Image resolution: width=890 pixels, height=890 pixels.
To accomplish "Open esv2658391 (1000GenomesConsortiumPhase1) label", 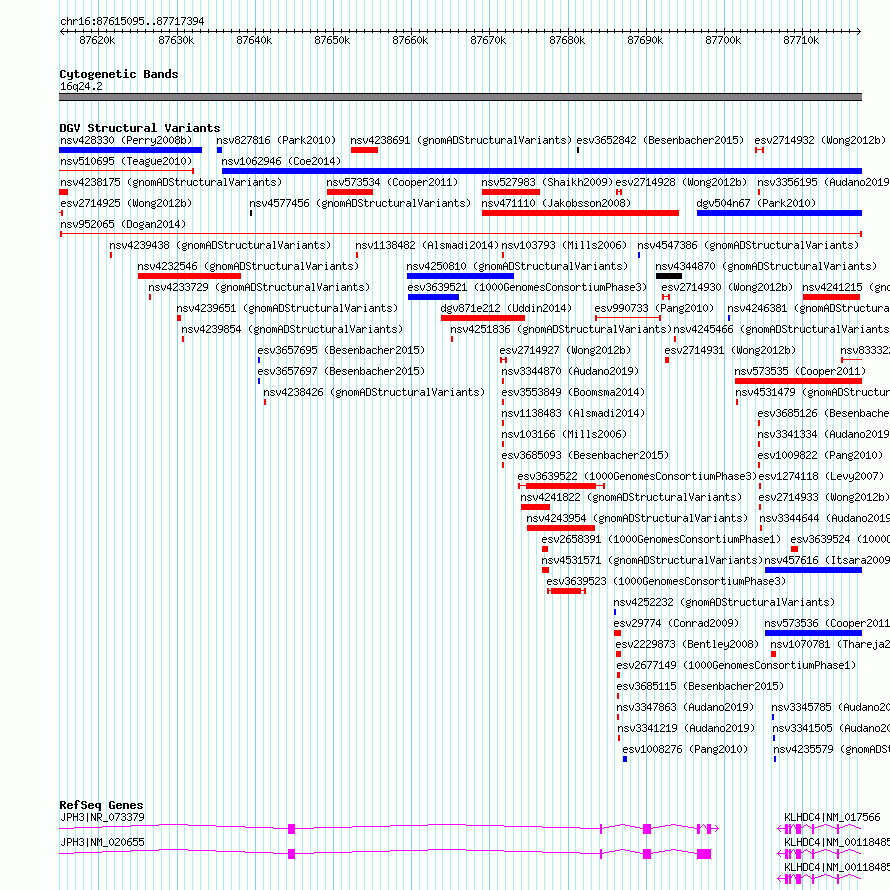I will 661,539.
